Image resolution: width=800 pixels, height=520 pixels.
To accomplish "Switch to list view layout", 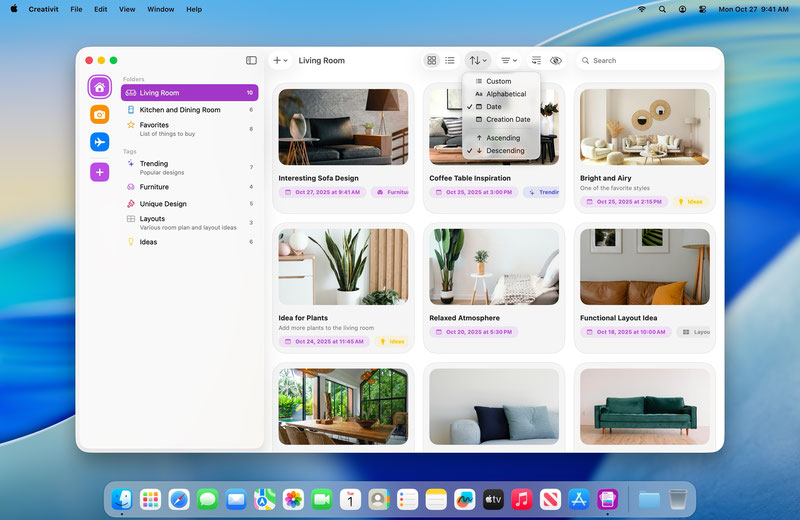I will click(450, 61).
